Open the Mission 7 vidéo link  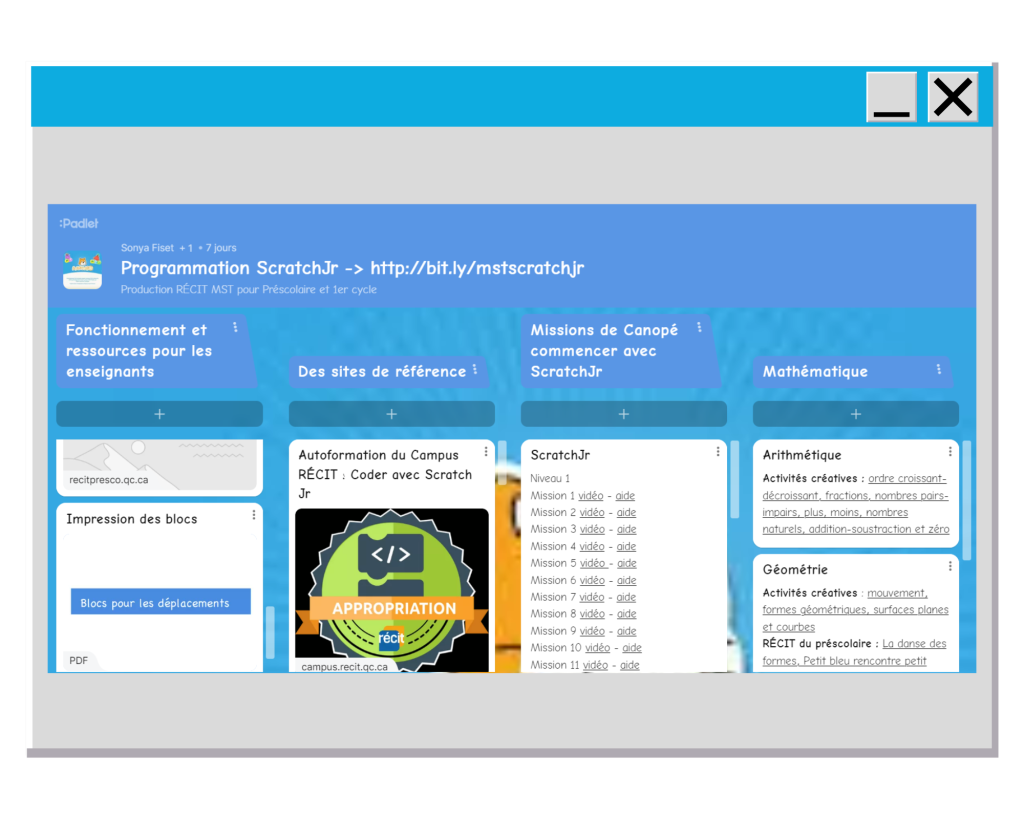click(592, 597)
